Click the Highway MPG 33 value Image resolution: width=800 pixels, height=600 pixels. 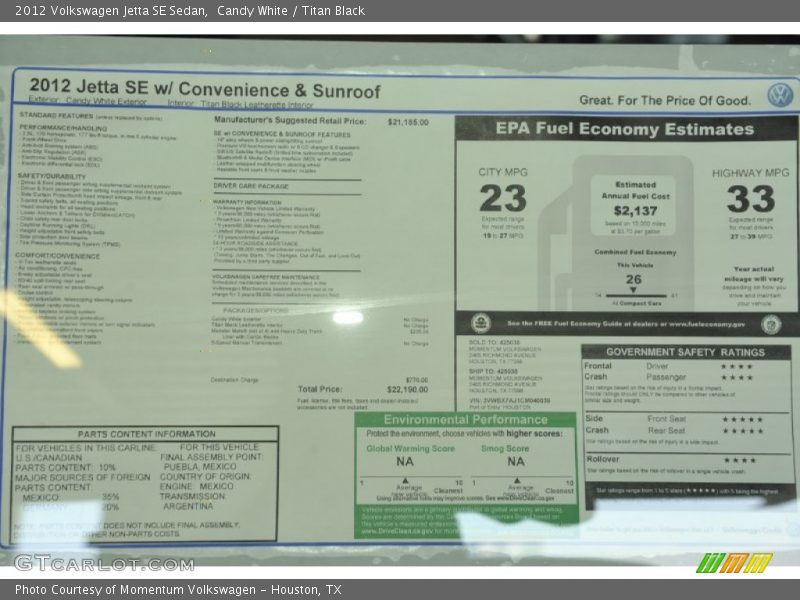pyautogui.click(x=750, y=198)
